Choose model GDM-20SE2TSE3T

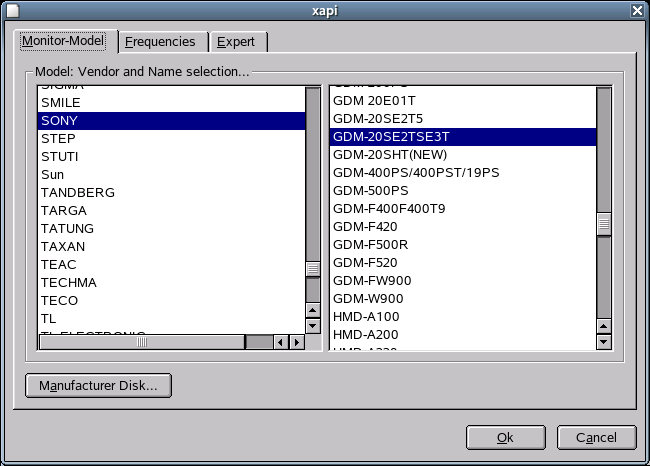tap(463, 137)
